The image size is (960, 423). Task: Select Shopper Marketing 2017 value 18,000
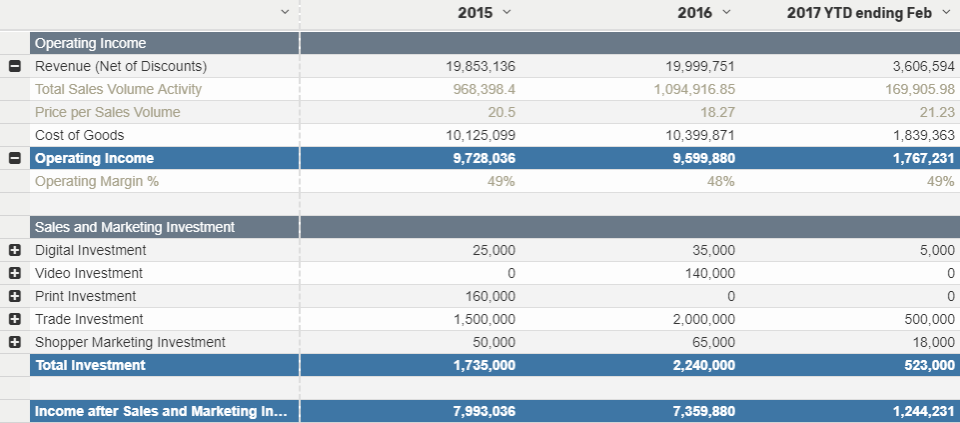tap(934, 342)
